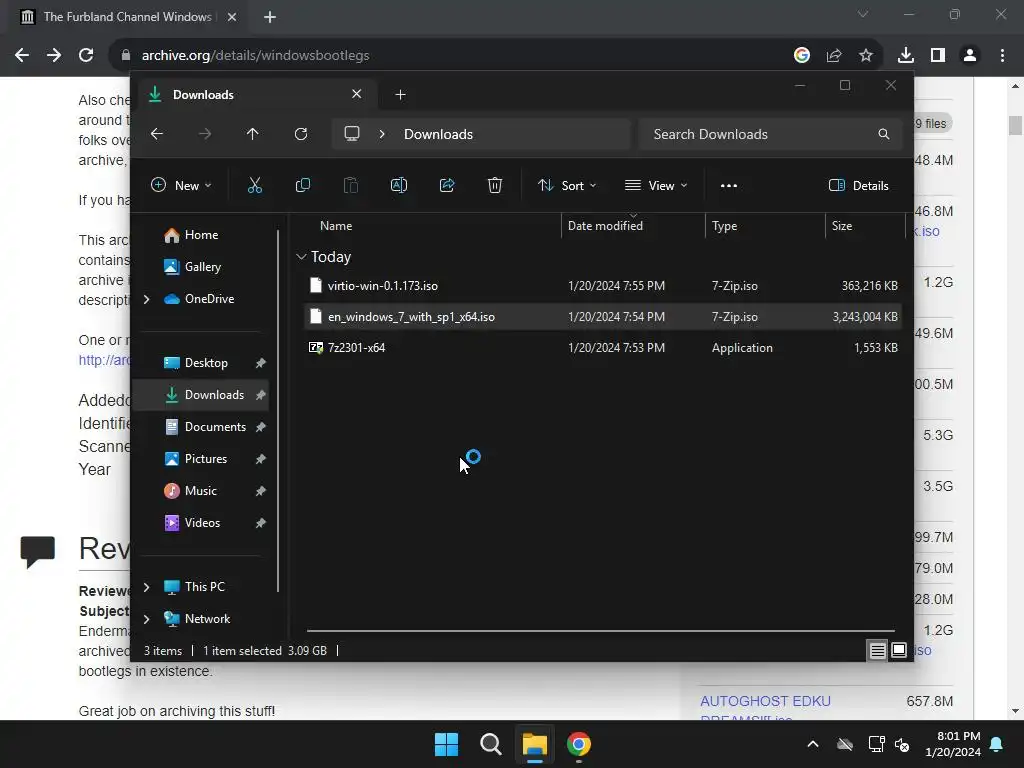Open taskbar Search
Viewport: 1024px width, 768px height.
coord(490,744)
